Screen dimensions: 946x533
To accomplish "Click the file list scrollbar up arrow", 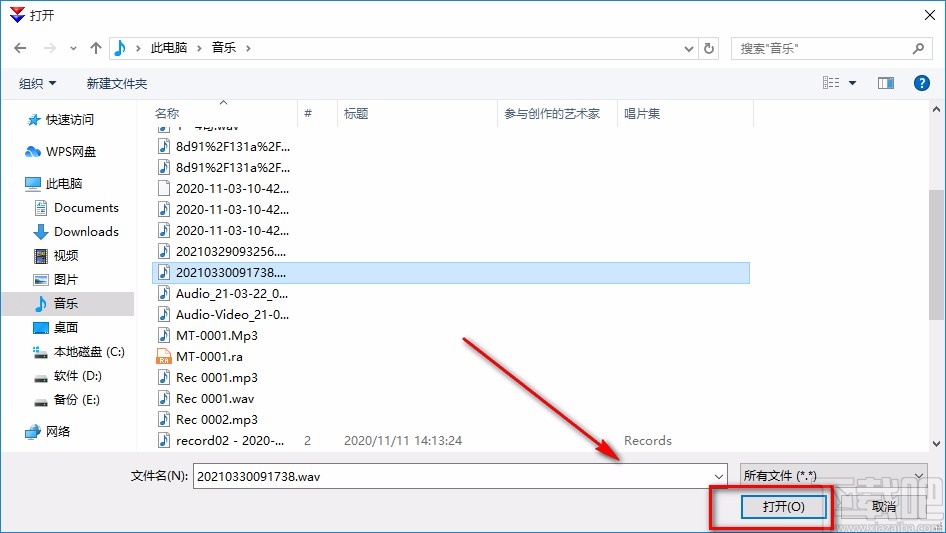I will tap(936, 110).
